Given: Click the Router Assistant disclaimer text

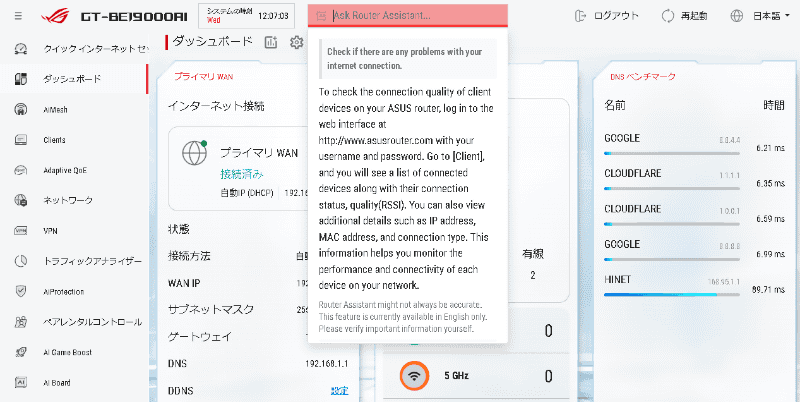Looking at the screenshot, I should (x=403, y=317).
